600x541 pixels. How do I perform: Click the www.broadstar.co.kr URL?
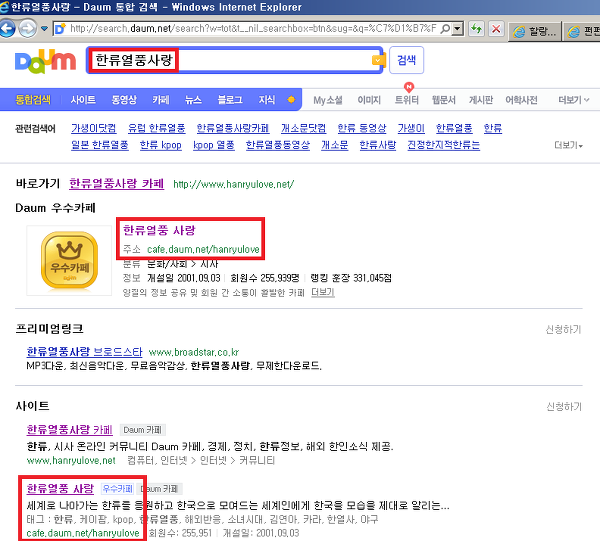[194, 352]
